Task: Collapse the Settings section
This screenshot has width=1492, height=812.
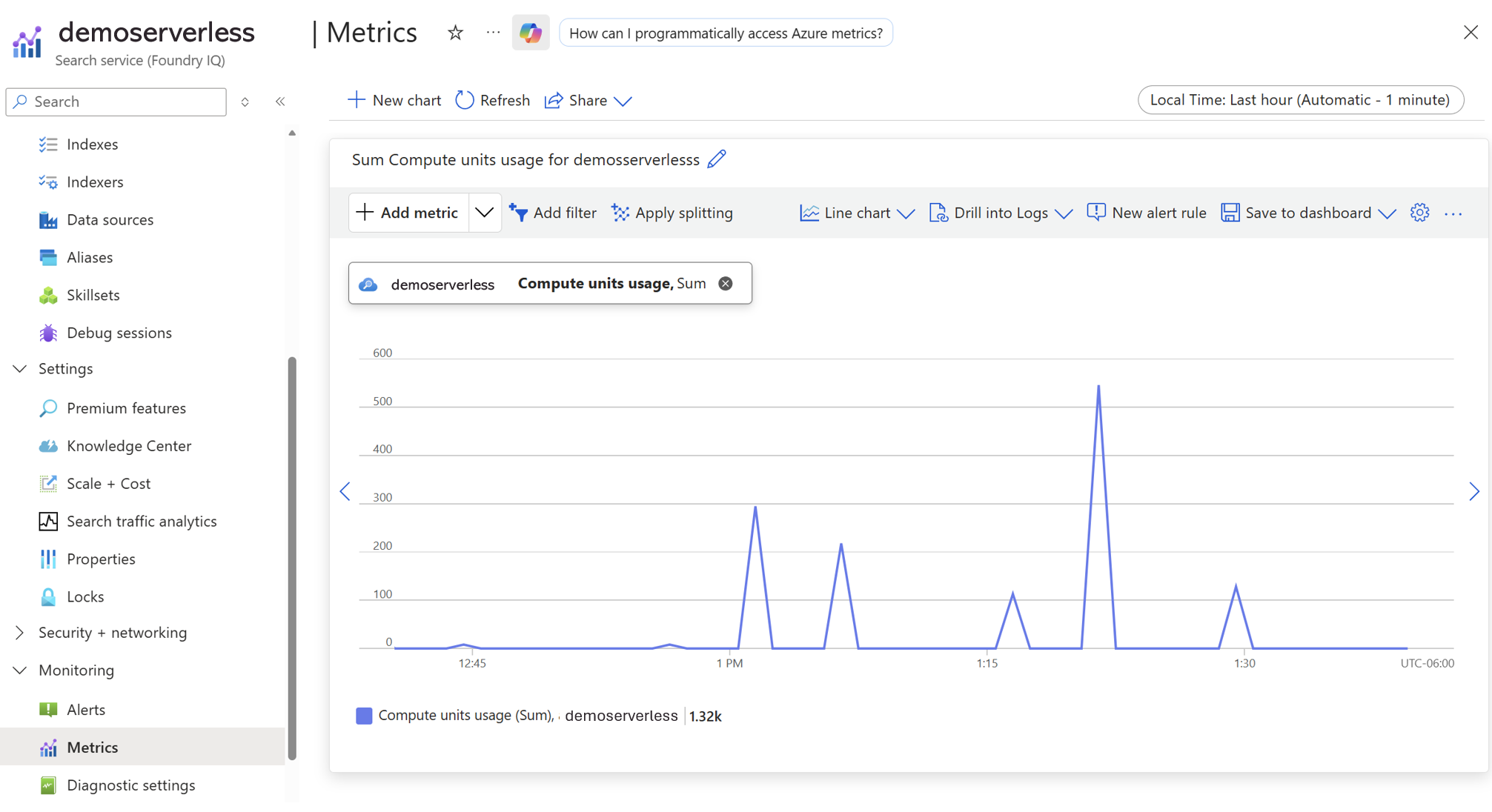Action: tap(20, 368)
